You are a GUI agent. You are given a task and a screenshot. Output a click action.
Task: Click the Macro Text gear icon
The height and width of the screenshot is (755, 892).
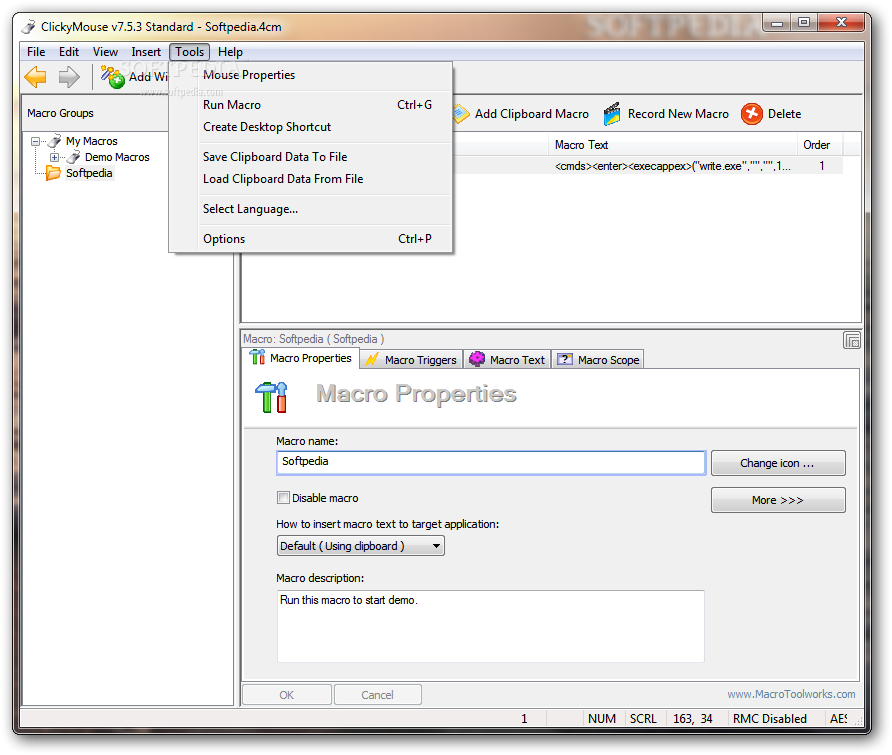(x=477, y=359)
